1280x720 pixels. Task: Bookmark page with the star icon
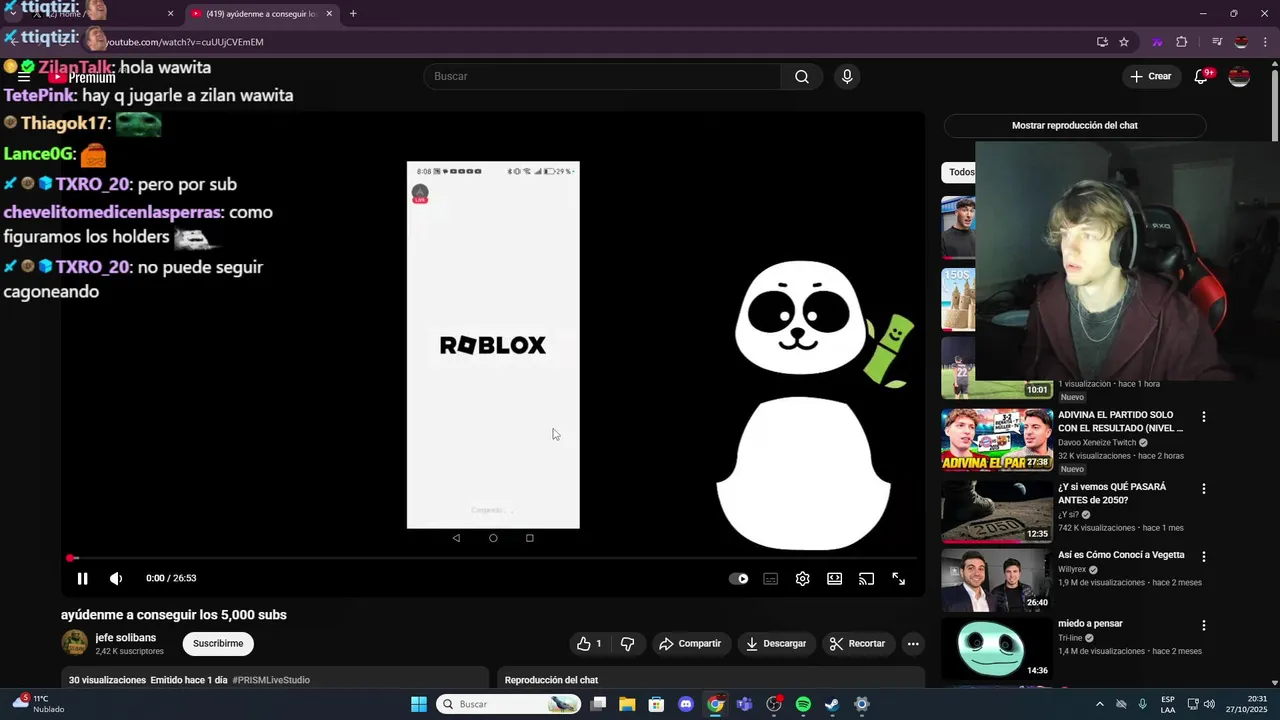pos(1124,42)
